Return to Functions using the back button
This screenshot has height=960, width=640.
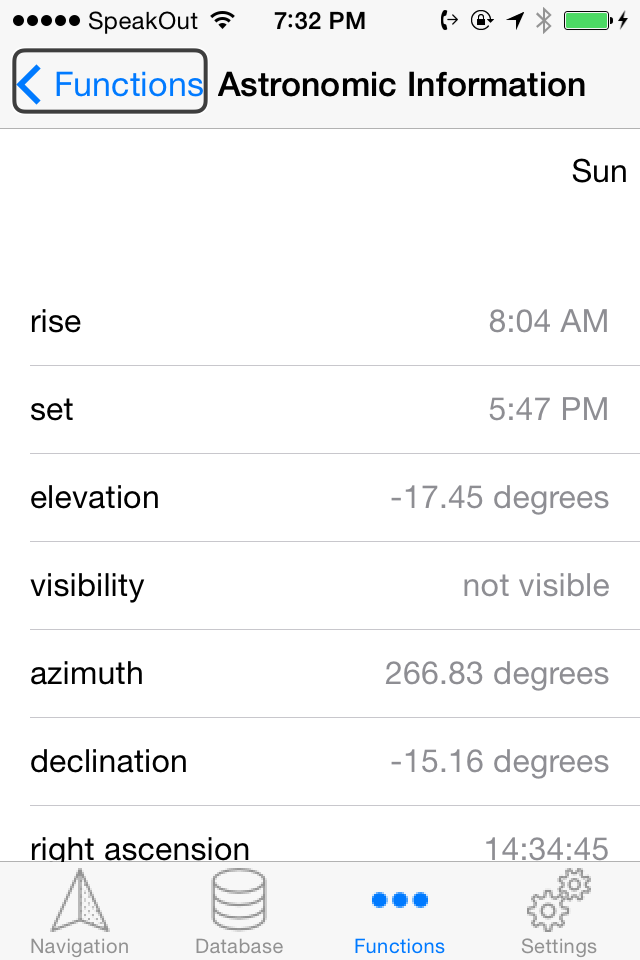point(109,84)
